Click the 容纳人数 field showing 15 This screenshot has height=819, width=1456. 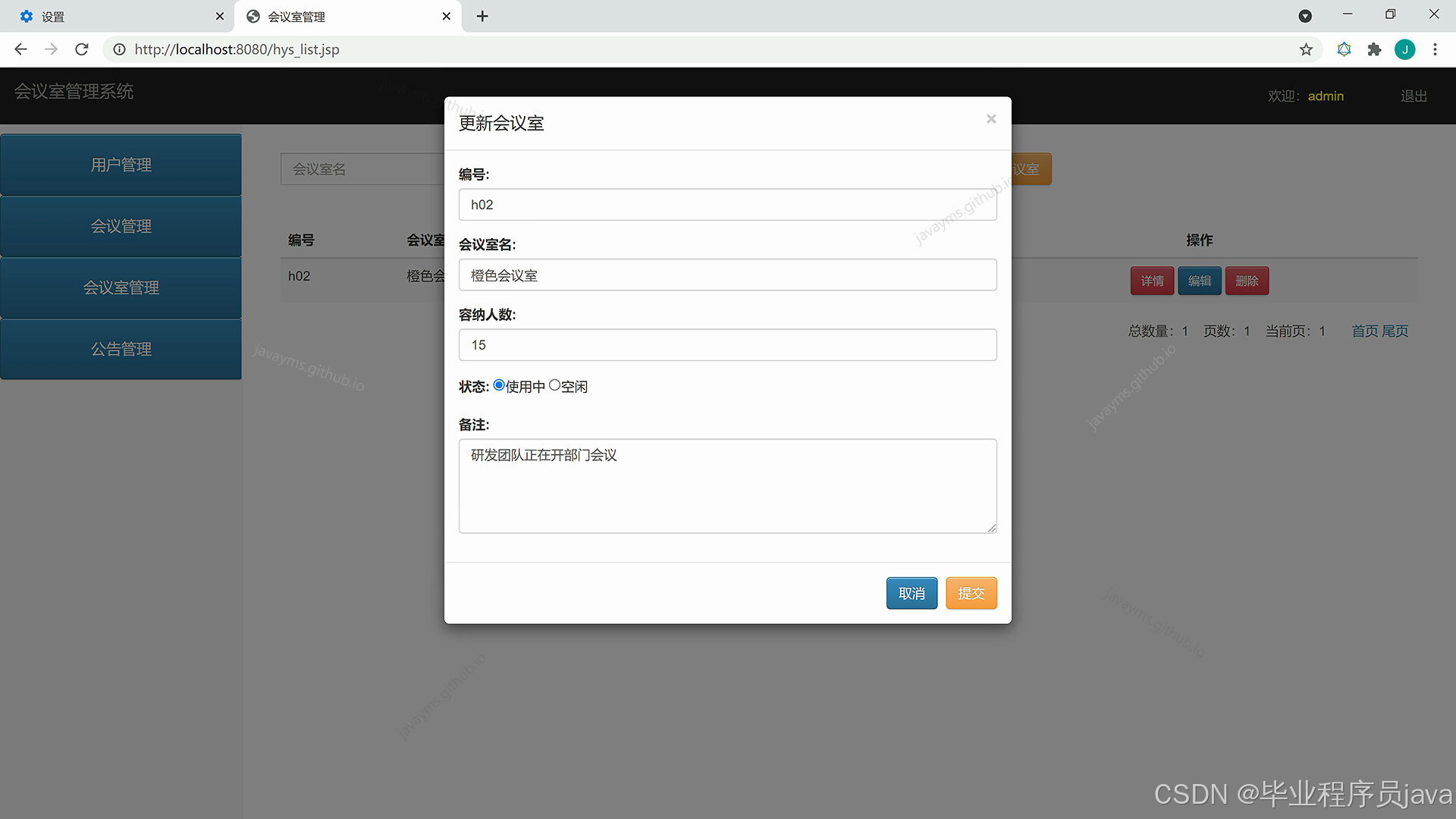pos(727,345)
